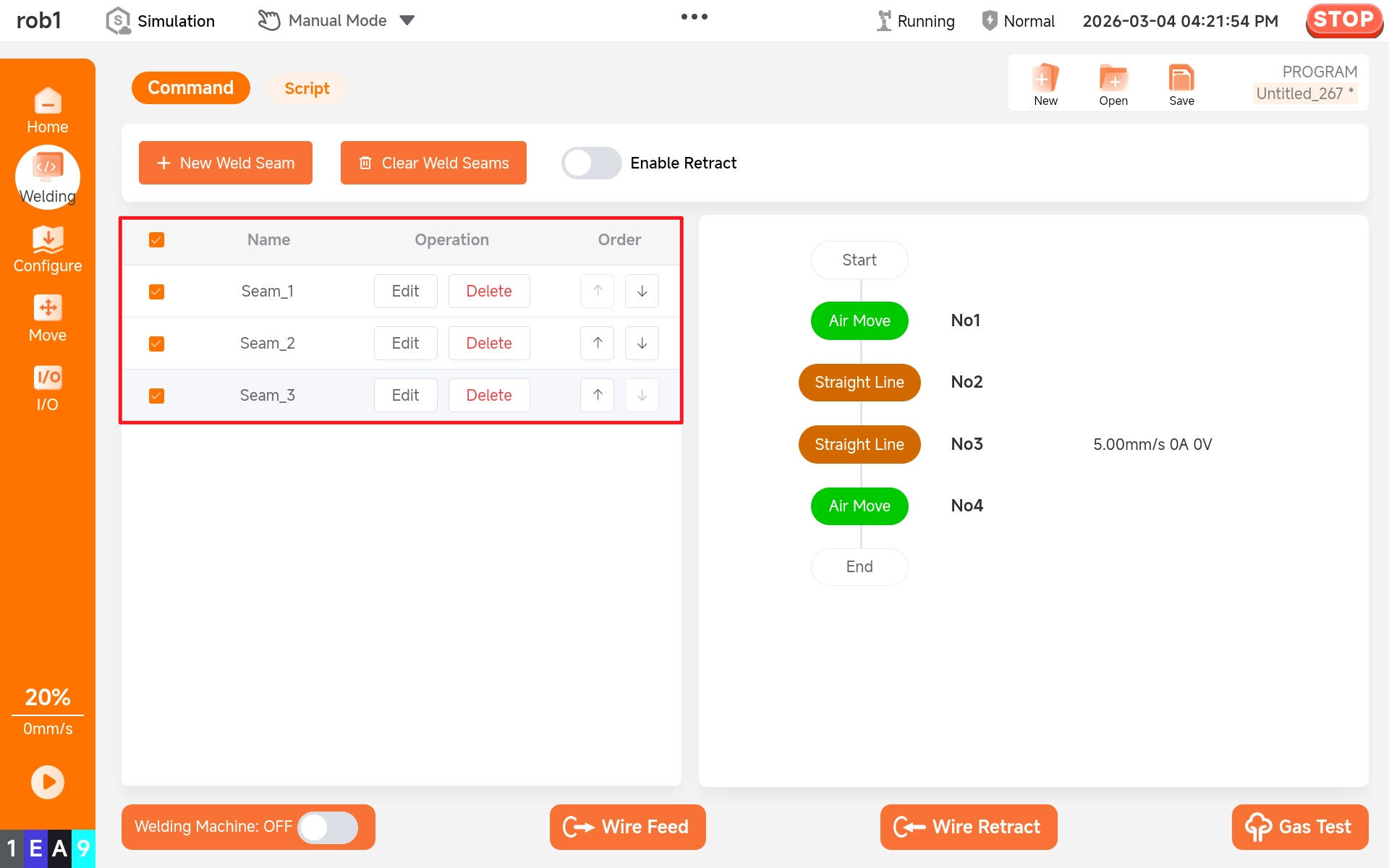Click the 20% speed indicator
This screenshot has width=1389, height=868.
coord(48,697)
